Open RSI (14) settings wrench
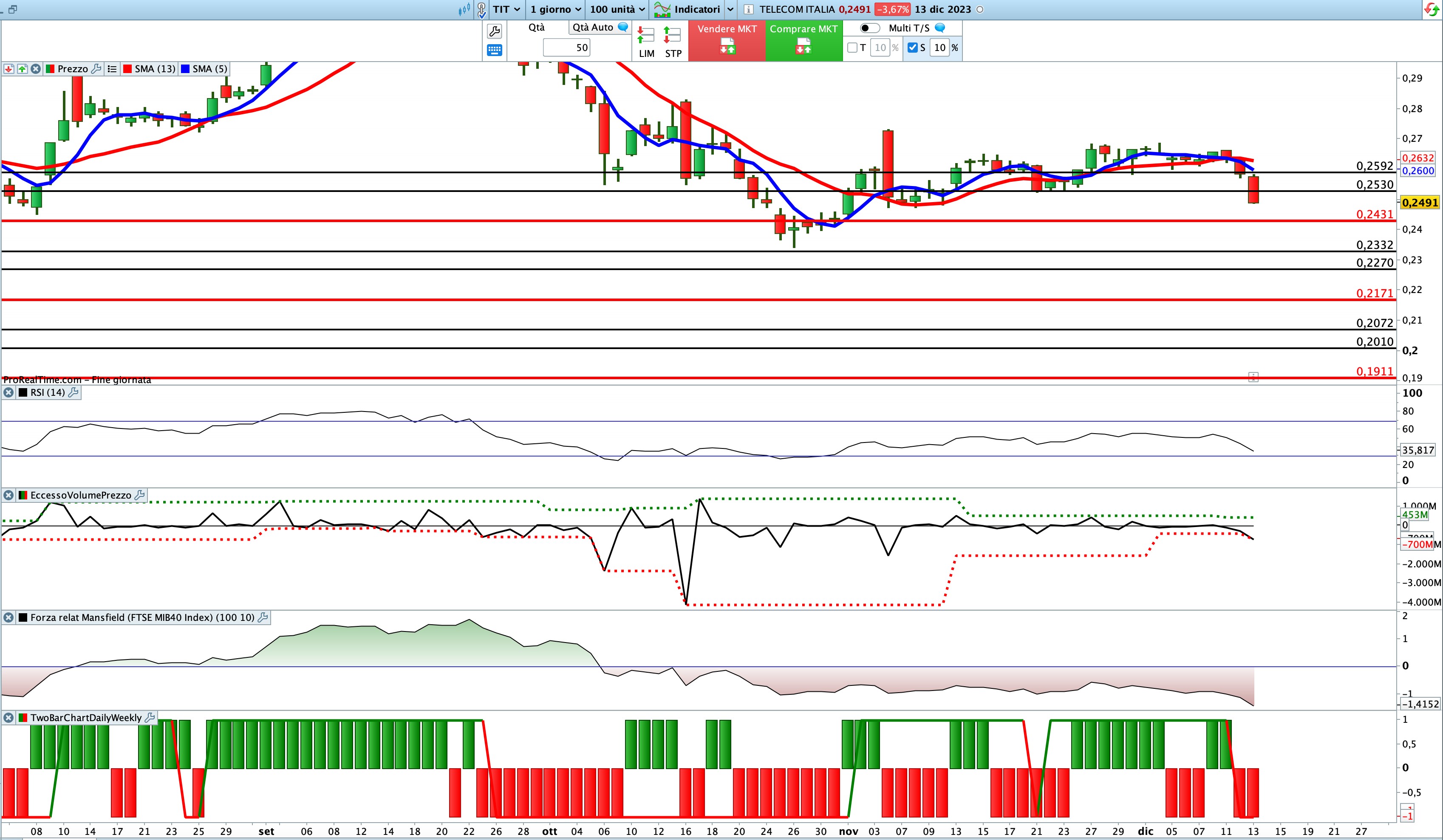Viewport: 1443px width, 840px height. [x=73, y=392]
